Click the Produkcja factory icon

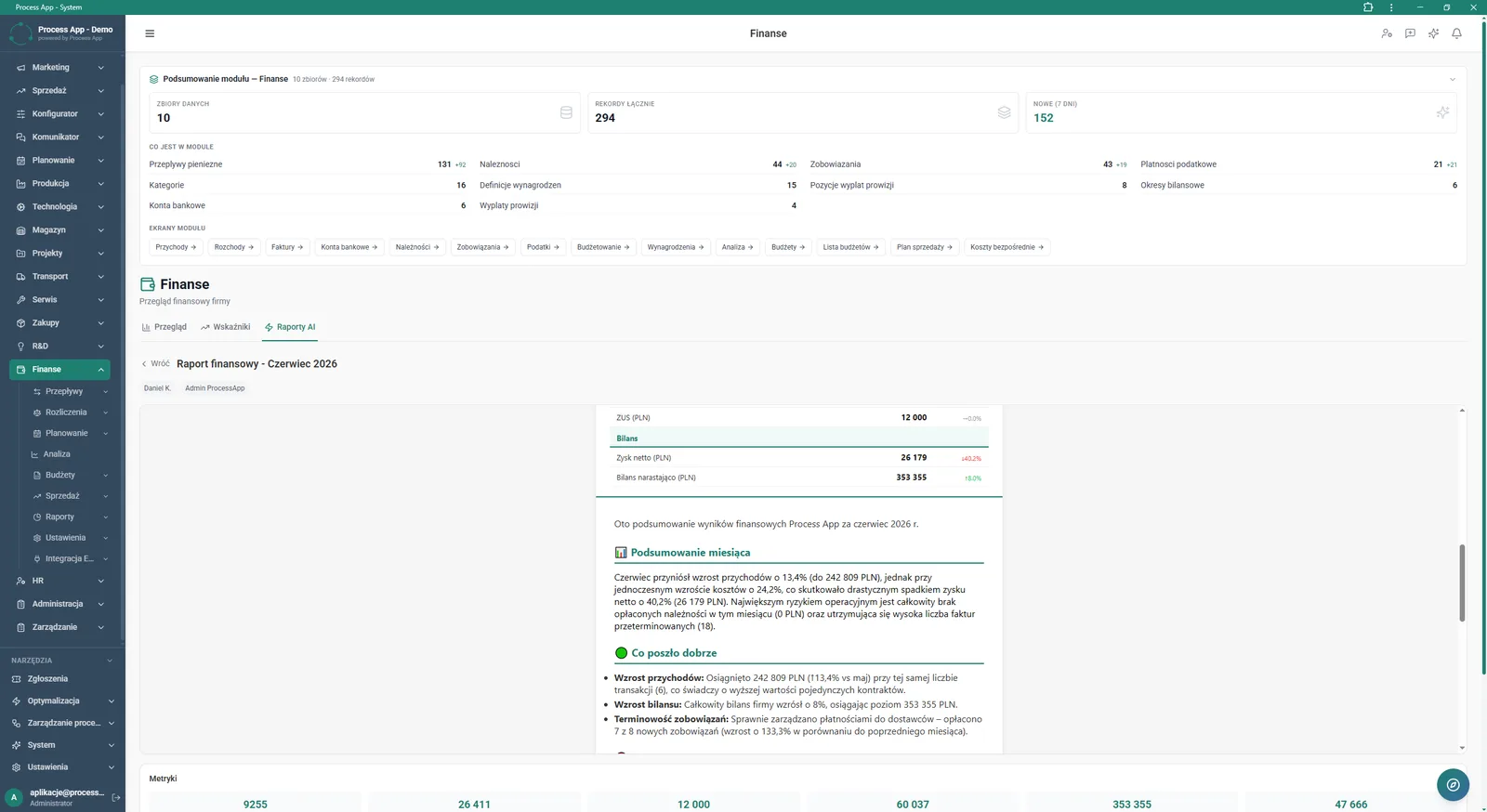click(20, 184)
